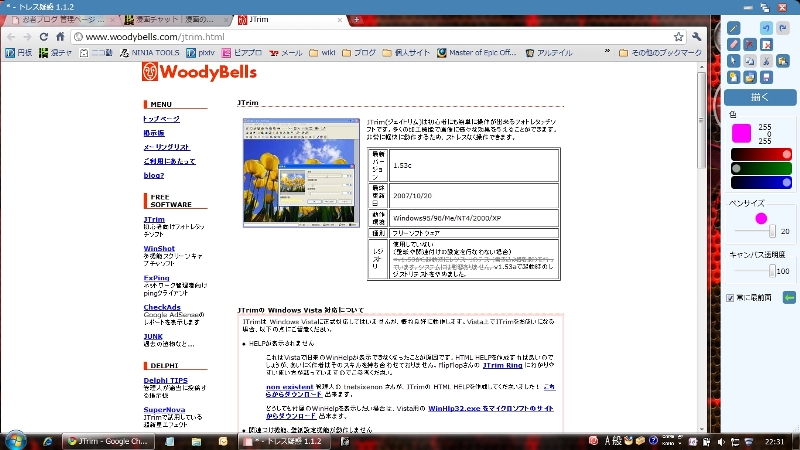The height and width of the screenshot is (450, 800).
Task: Click the volume speaker tray icon
Action: 720,442
